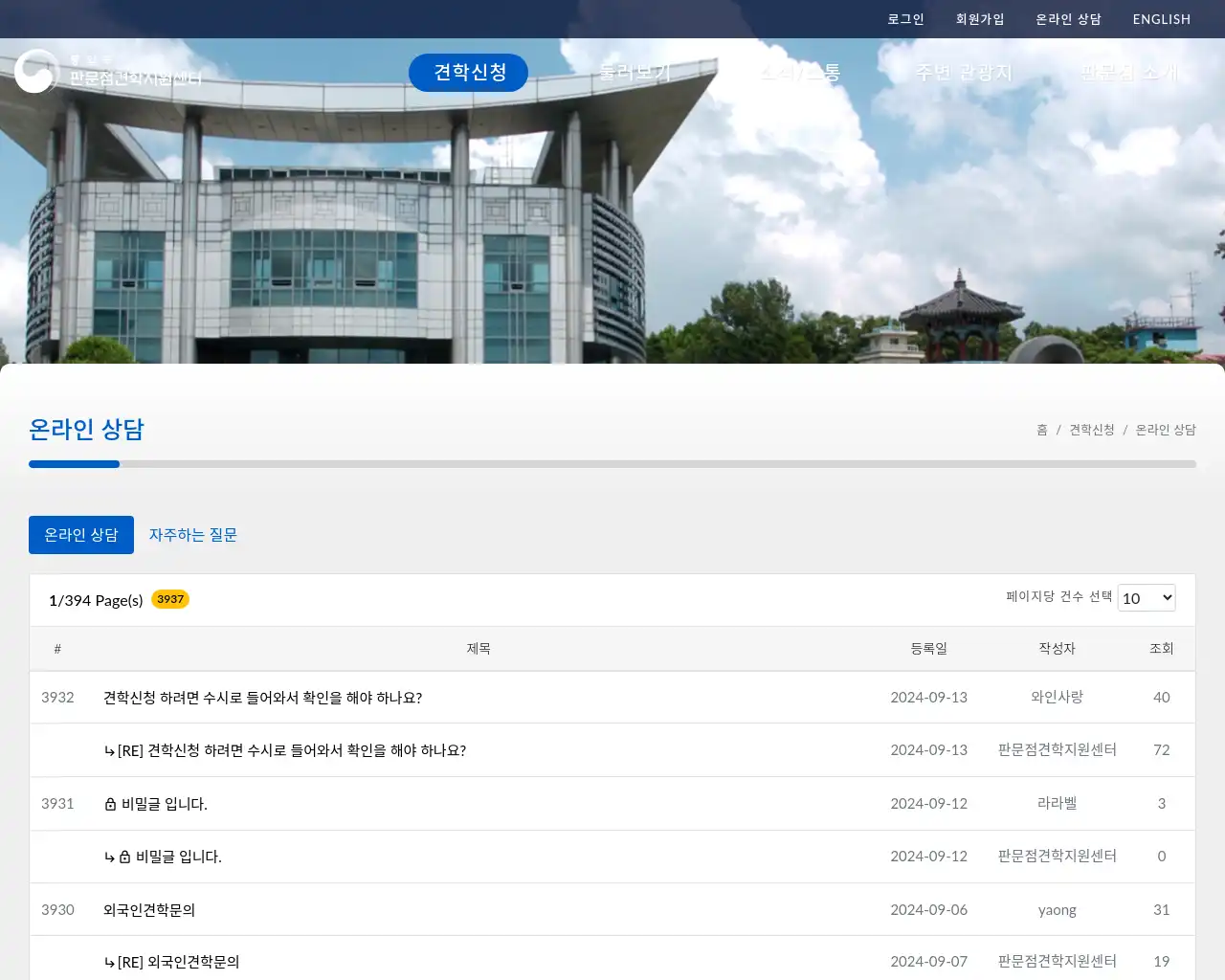Click the 온라인 상담 page heading
The width and height of the screenshot is (1225, 980).
[86, 429]
